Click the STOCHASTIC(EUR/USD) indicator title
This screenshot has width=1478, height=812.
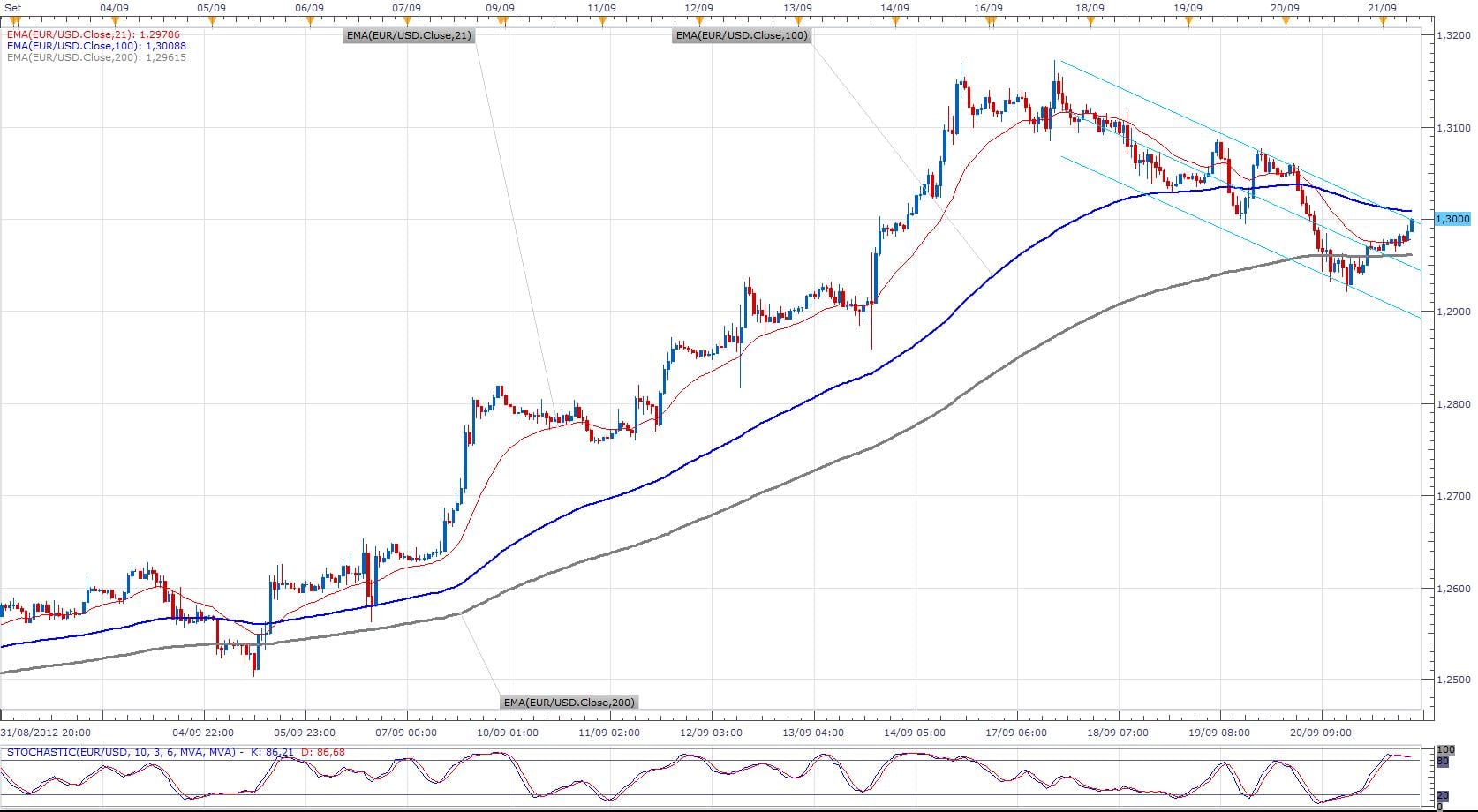[x=122, y=752]
